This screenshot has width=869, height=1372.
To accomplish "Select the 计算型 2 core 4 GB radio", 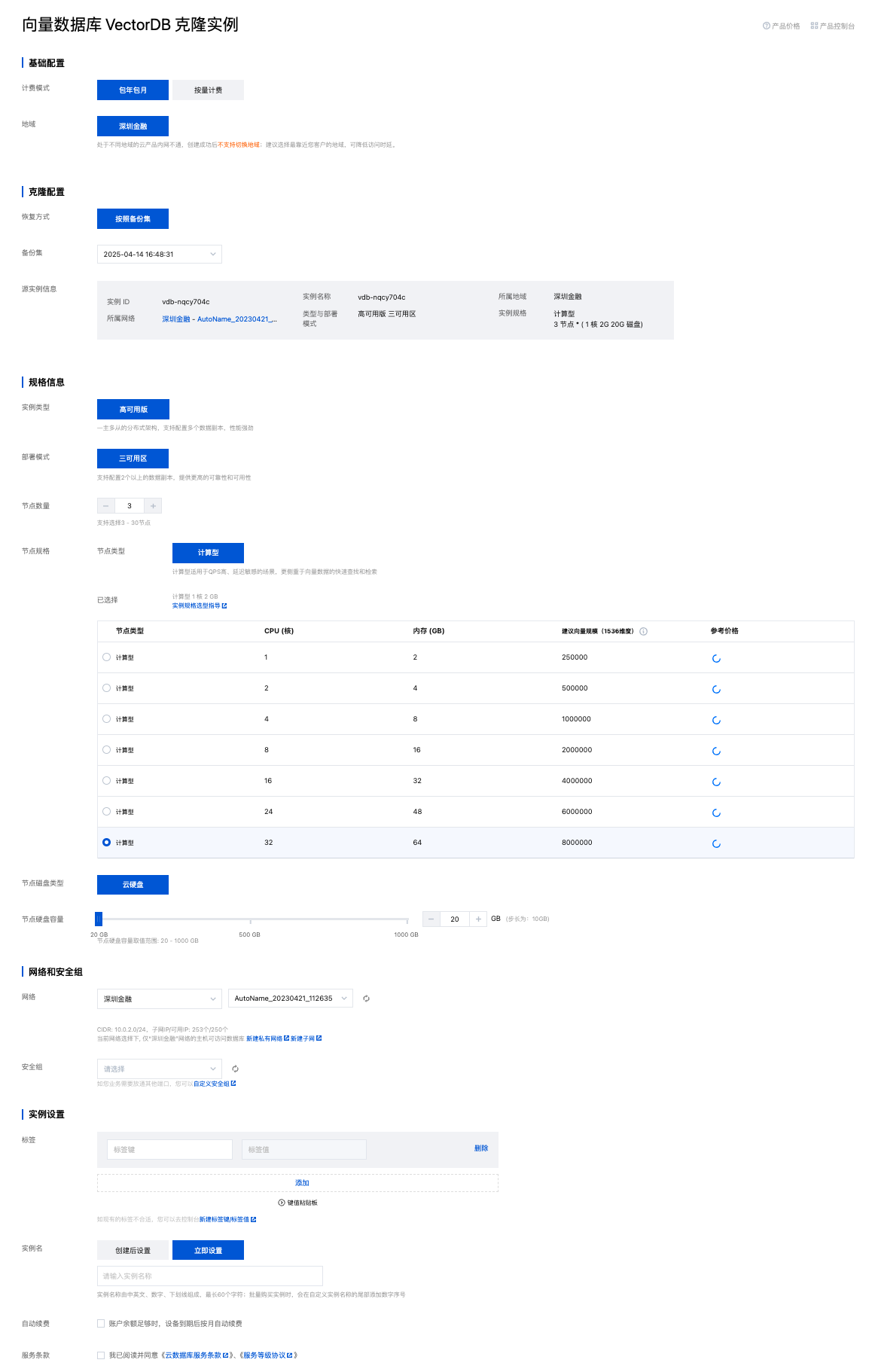I will click(x=107, y=688).
